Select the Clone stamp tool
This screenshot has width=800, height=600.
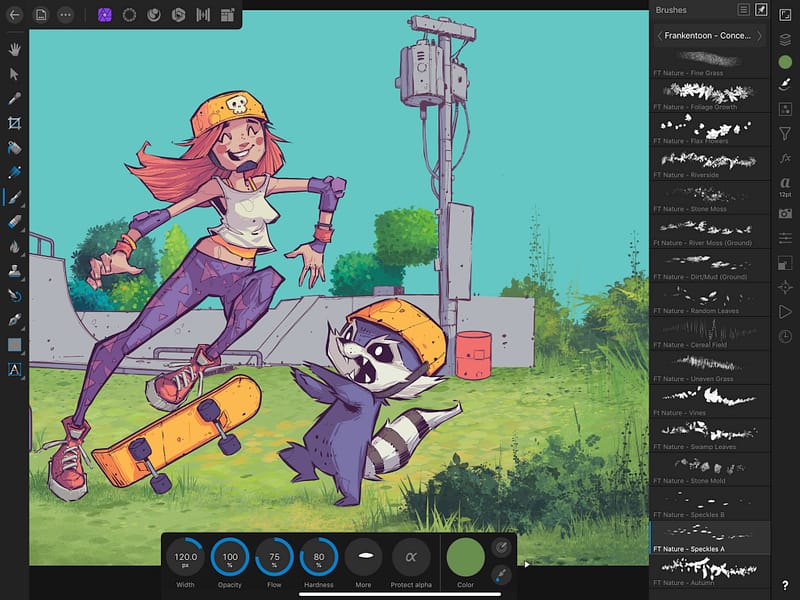coord(14,271)
